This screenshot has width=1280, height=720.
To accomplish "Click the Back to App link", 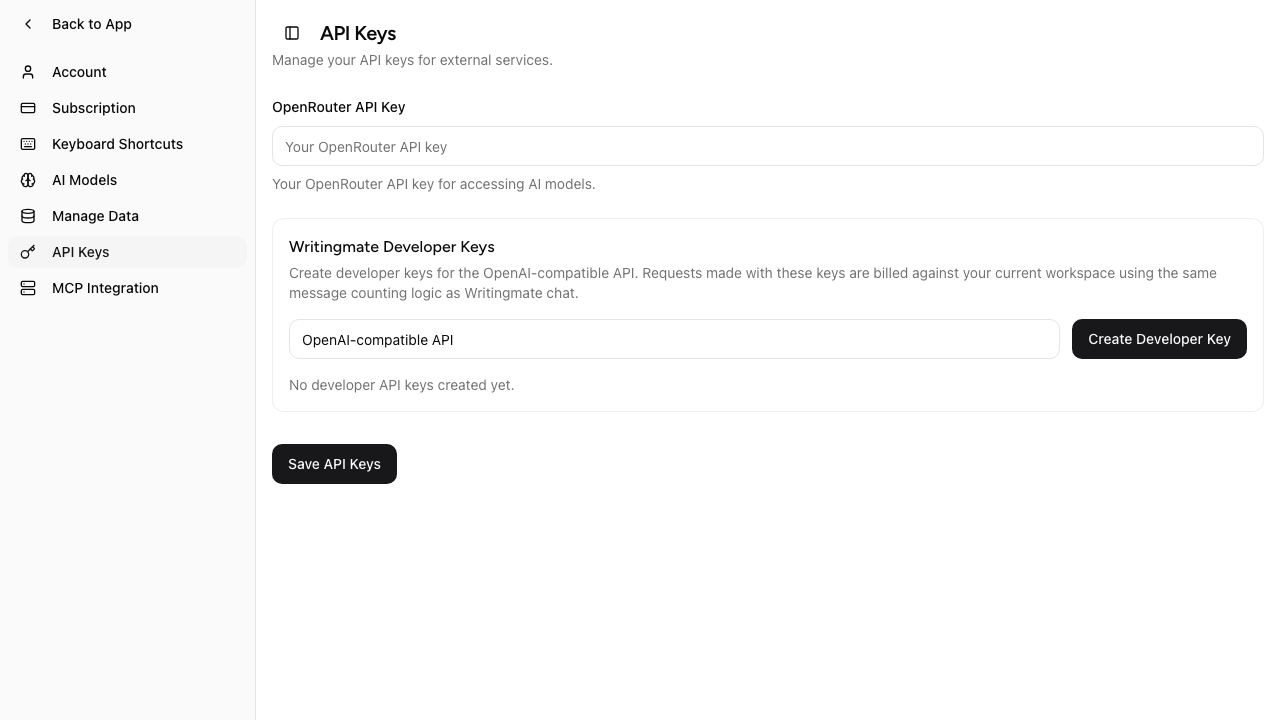I will (x=91, y=24).
